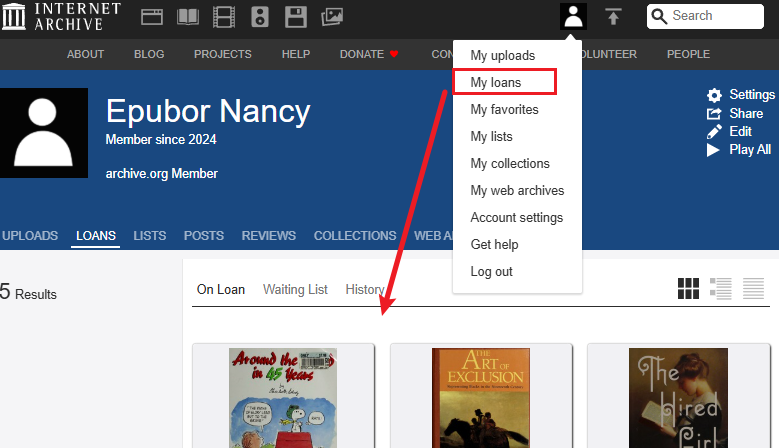Image resolution: width=779 pixels, height=448 pixels.
Task: Switch to tile grid view
Action: pyautogui.click(x=688, y=289)
